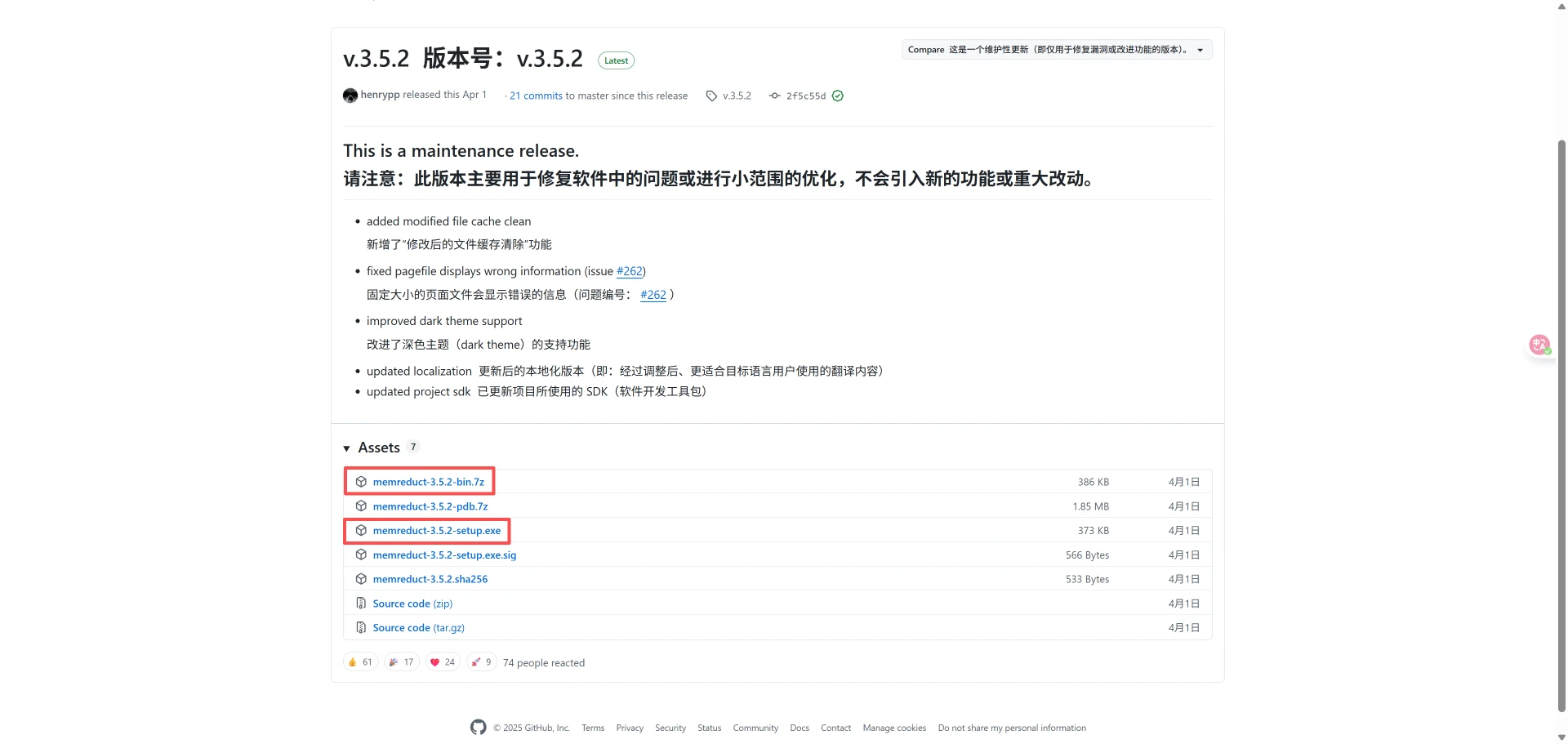
Task: Click the 373 KB file size
Action: tap(1093, 531)
